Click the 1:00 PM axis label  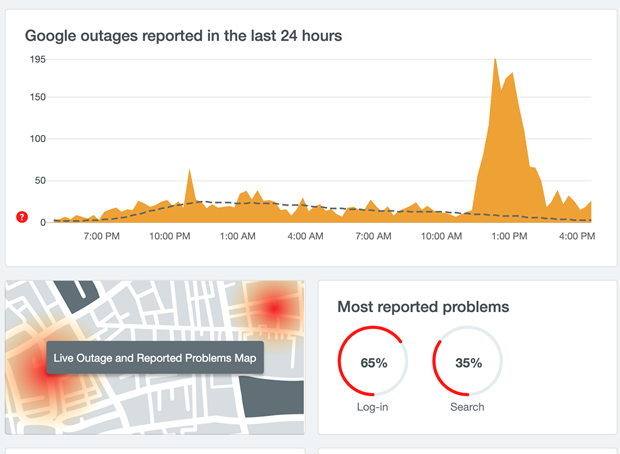[x=509, y=236]
